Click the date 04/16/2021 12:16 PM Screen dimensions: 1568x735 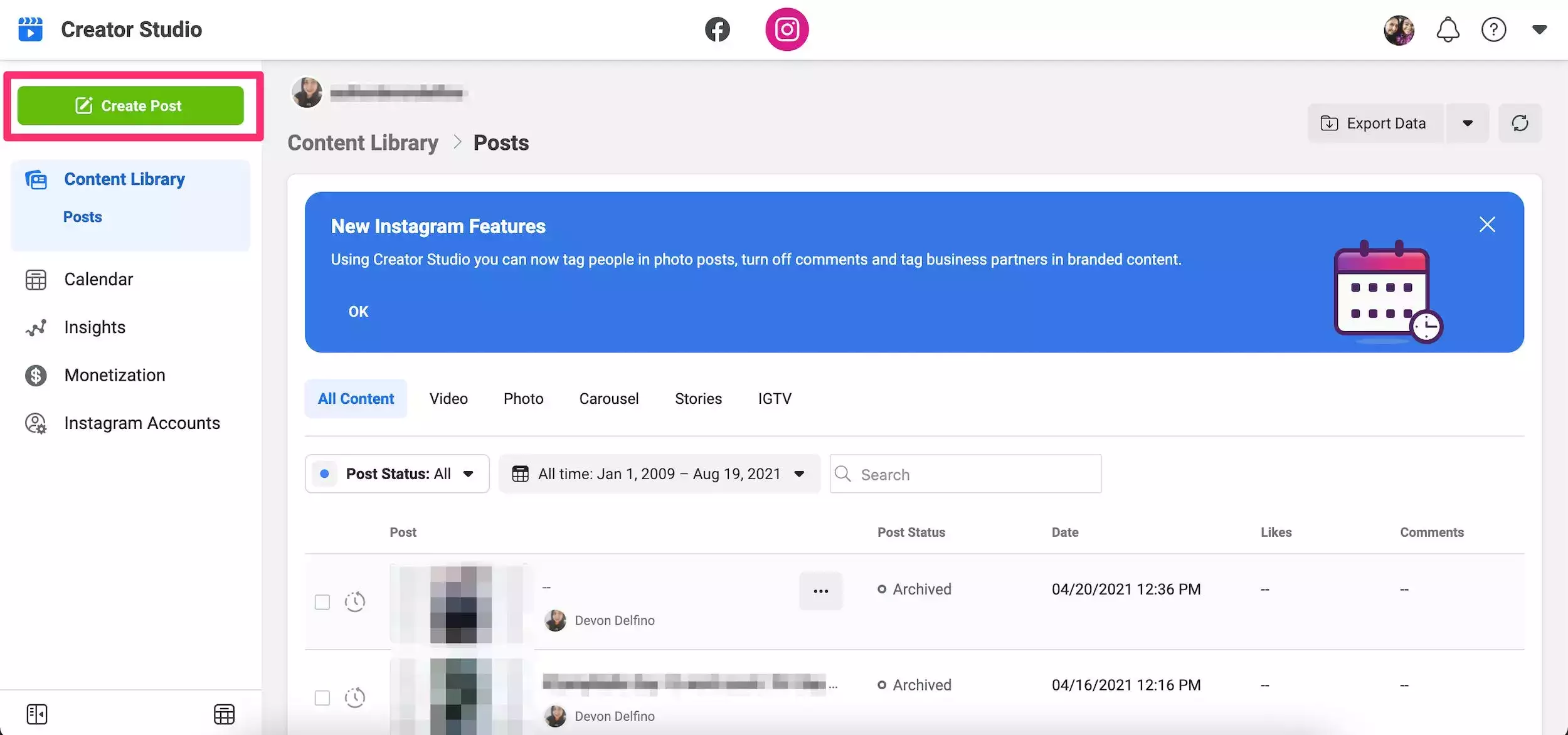(x=1126, y=685)
